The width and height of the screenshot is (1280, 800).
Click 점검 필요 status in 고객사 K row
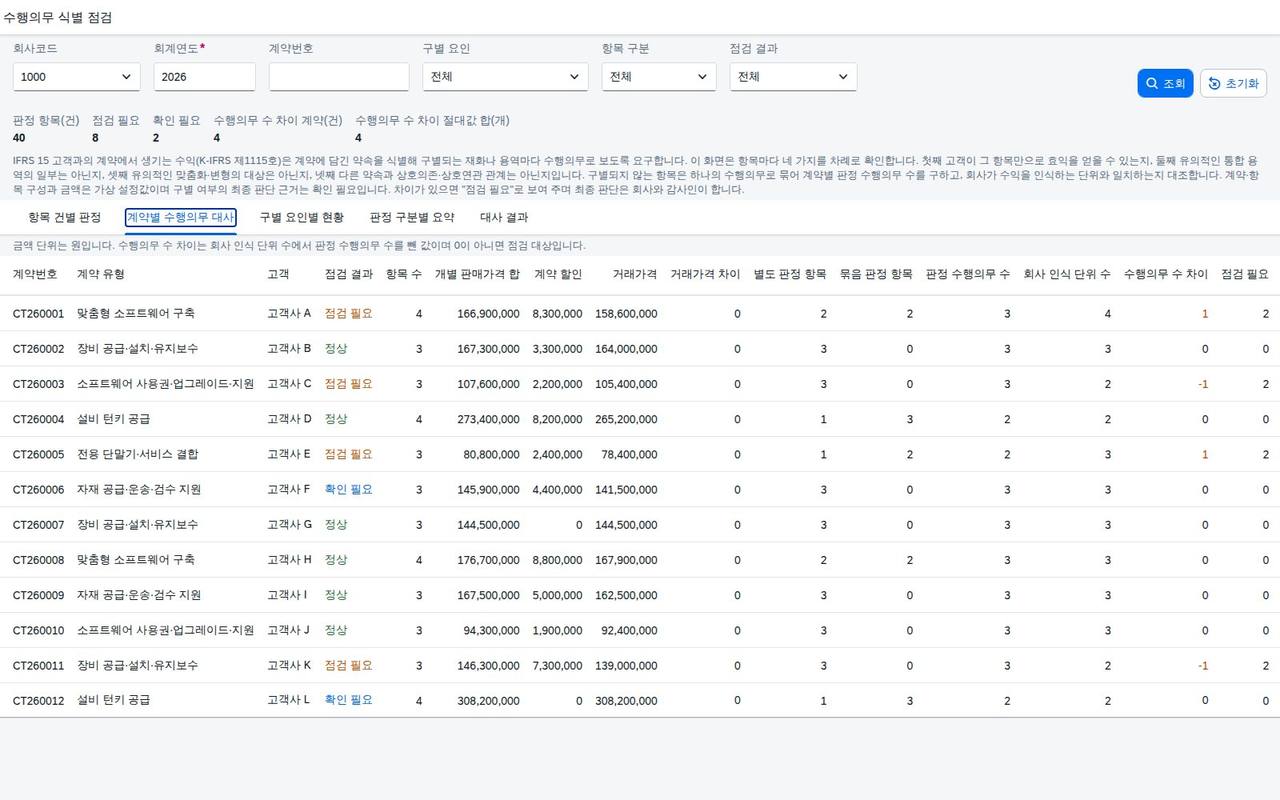(349, 665)
